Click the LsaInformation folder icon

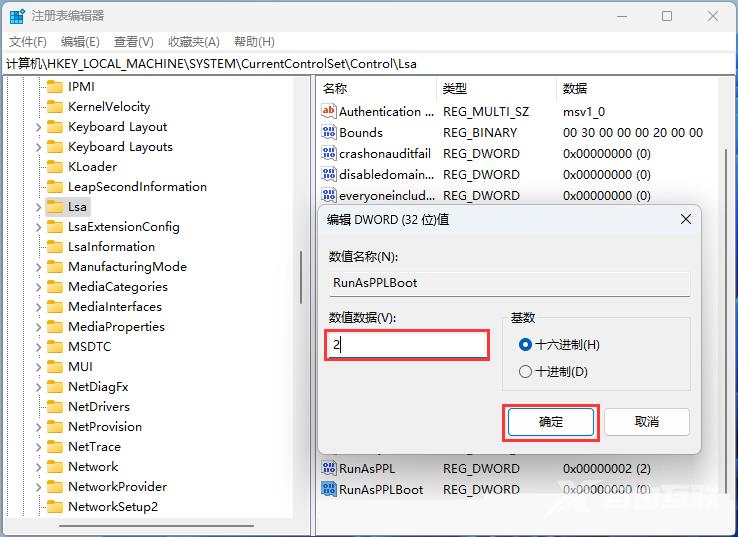(55, 247)
